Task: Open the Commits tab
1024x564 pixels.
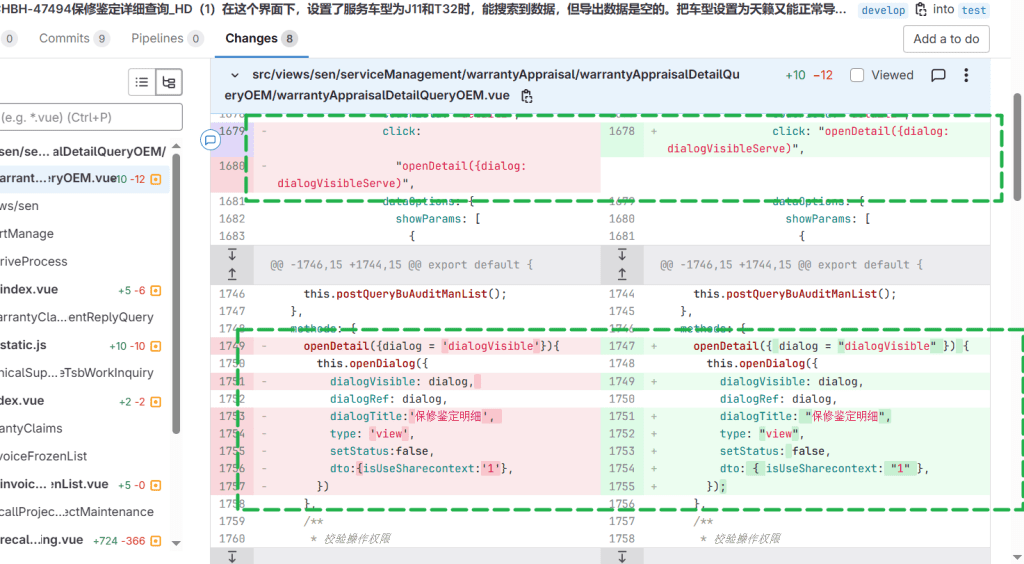Action: click(x=73, y=38)
